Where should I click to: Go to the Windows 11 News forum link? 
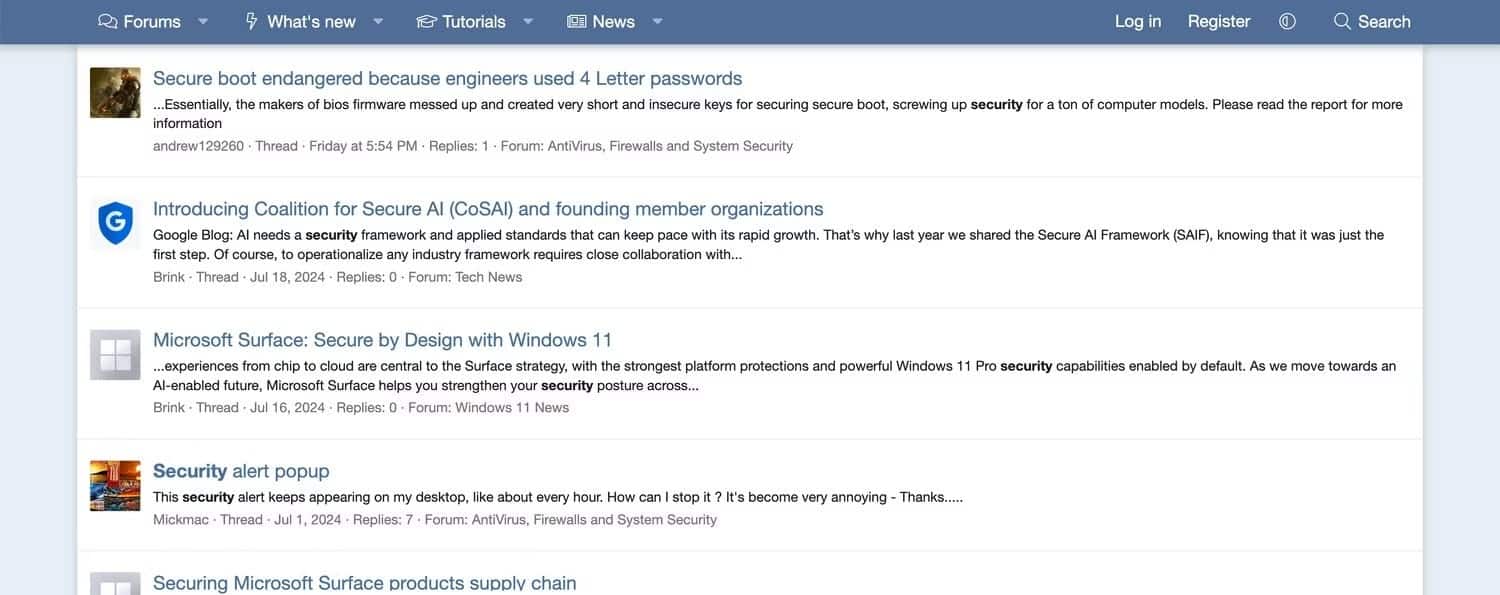512,408
